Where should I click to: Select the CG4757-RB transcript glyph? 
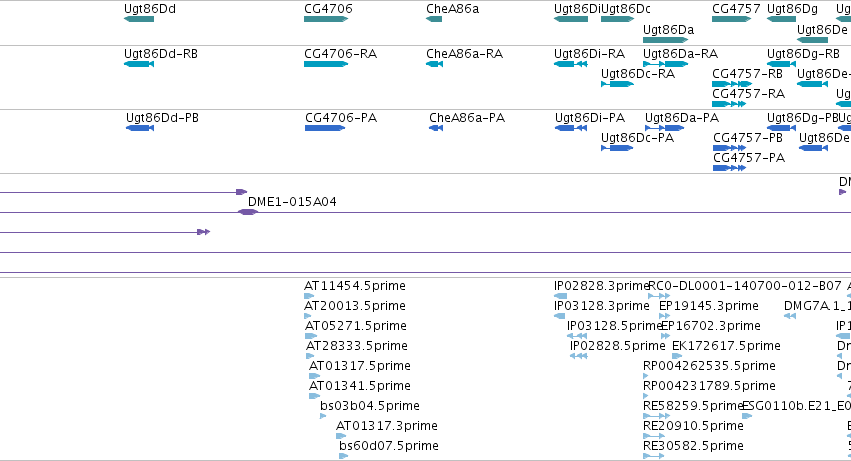coord(732,84)
